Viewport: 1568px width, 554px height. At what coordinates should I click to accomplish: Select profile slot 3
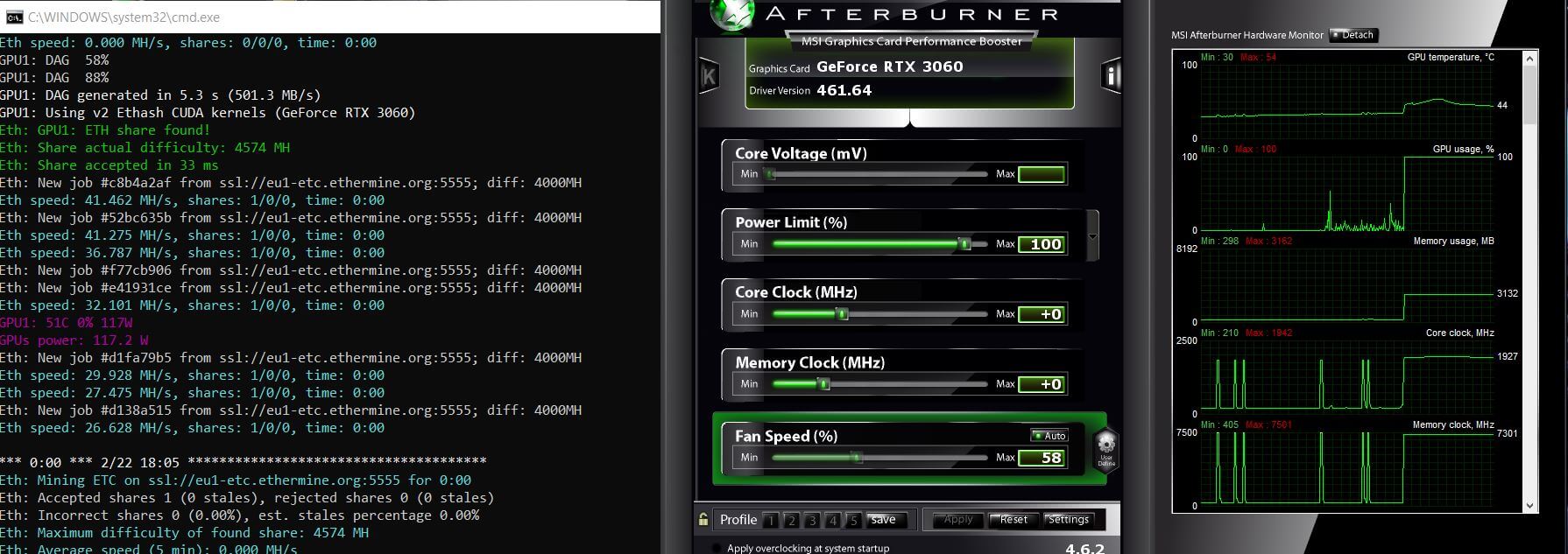(x=812, y=521)
